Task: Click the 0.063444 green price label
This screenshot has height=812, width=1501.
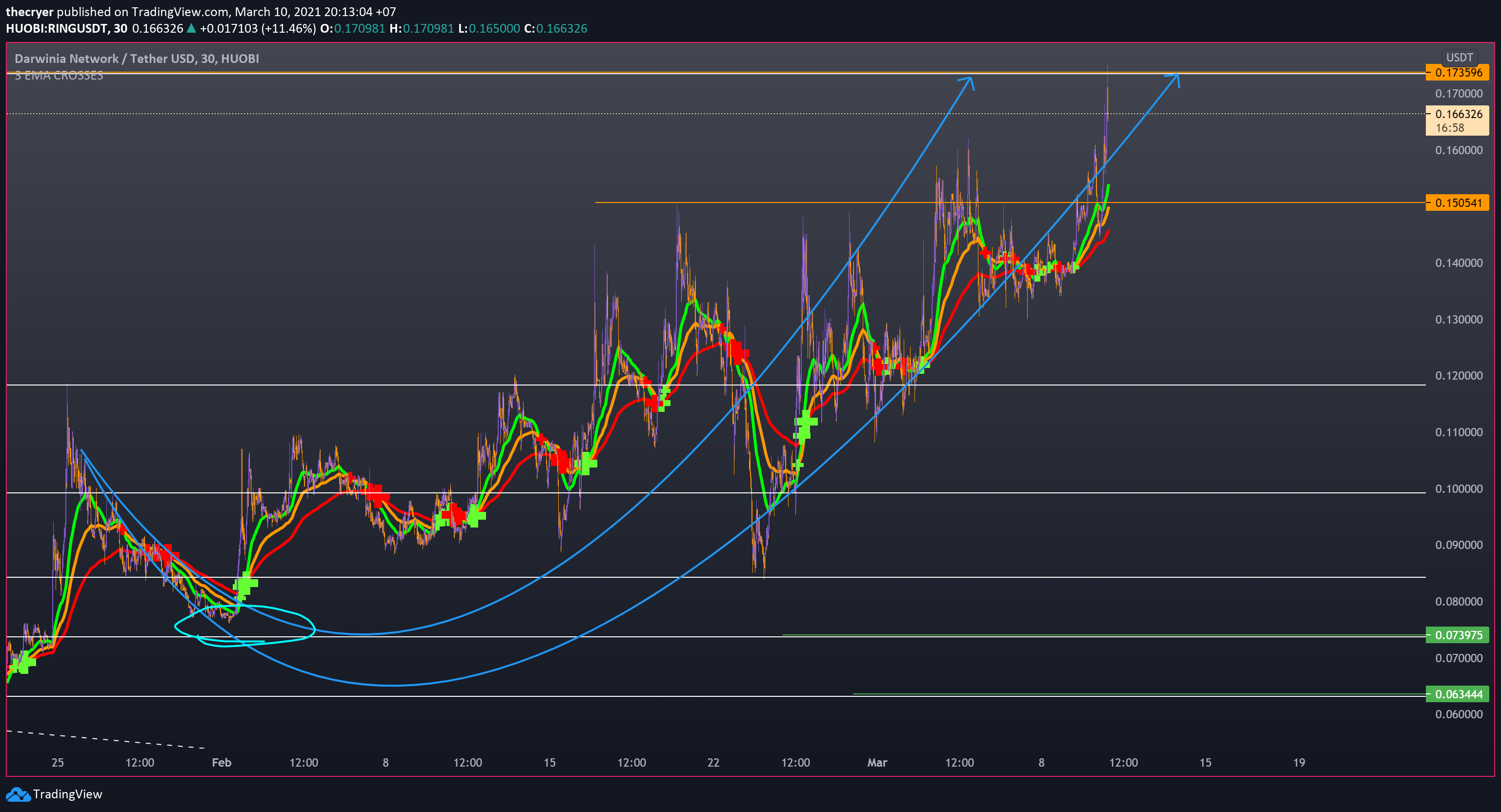Action: (x=1457, y=694)
